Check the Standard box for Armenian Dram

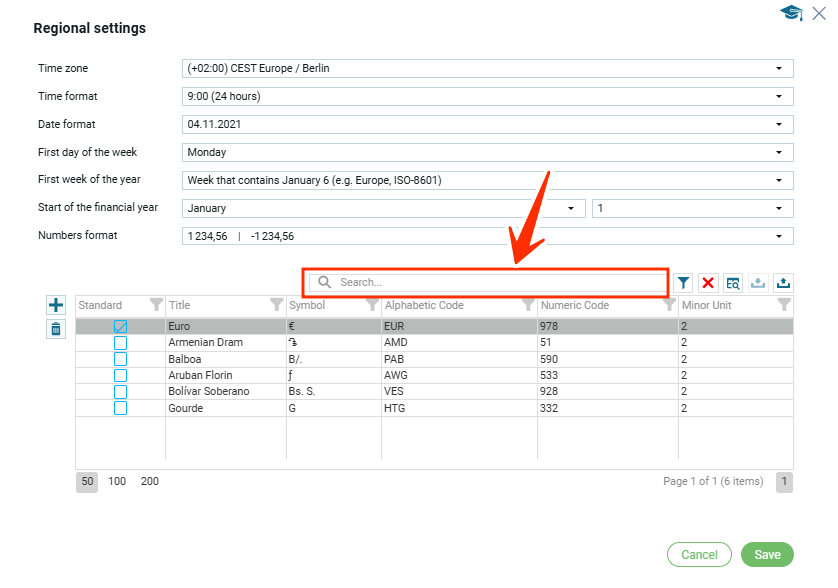pos(120,343)
